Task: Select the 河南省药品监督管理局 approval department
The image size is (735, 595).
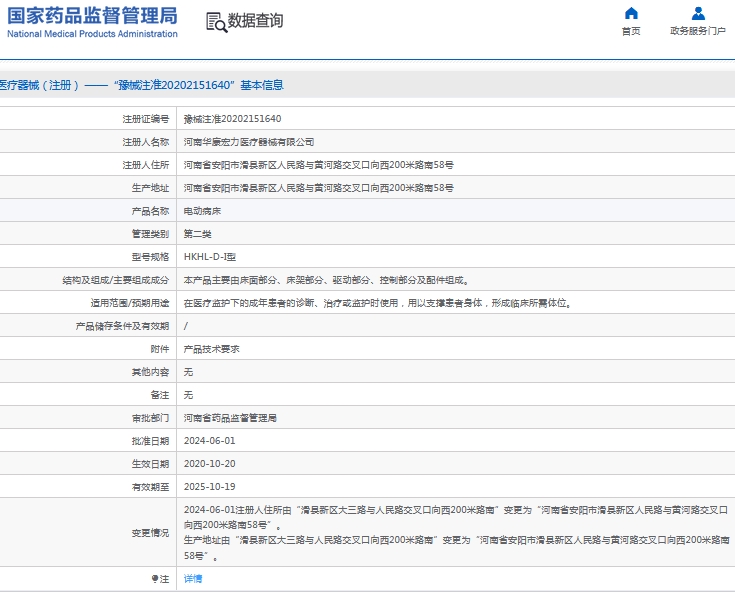Action: [x=230, y=418]
